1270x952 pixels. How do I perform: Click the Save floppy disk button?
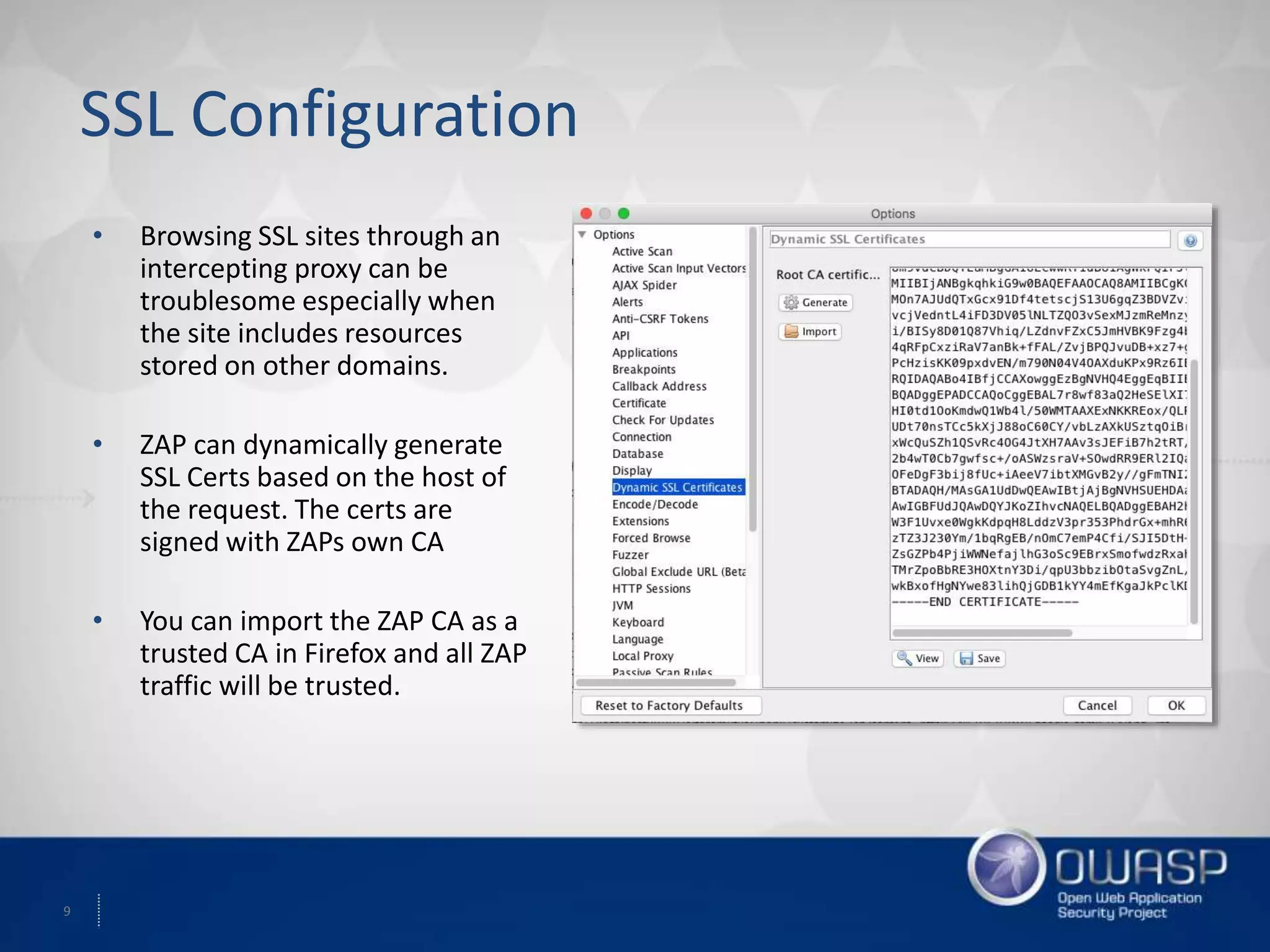coord(979,658)
